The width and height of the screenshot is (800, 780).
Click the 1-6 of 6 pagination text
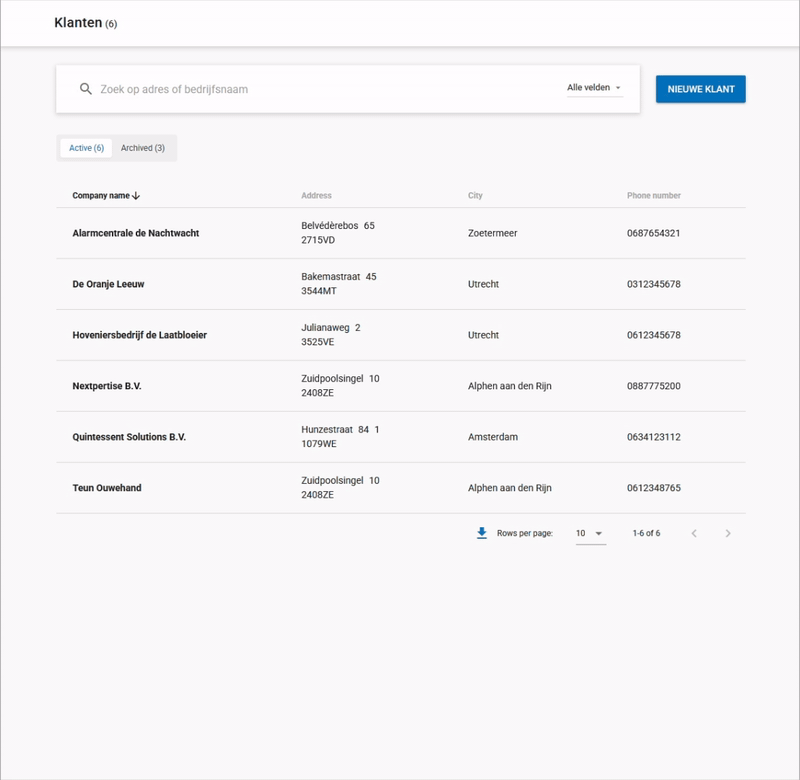646,533
